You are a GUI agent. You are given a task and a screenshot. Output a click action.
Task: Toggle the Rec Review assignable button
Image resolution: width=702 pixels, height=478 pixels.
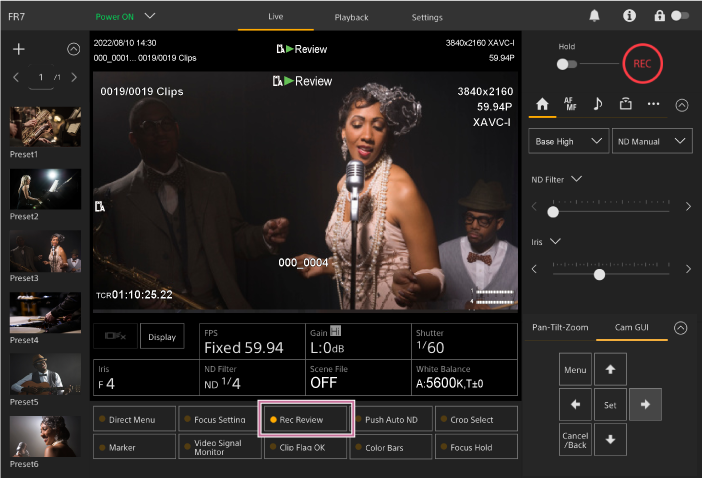point(305,419)
